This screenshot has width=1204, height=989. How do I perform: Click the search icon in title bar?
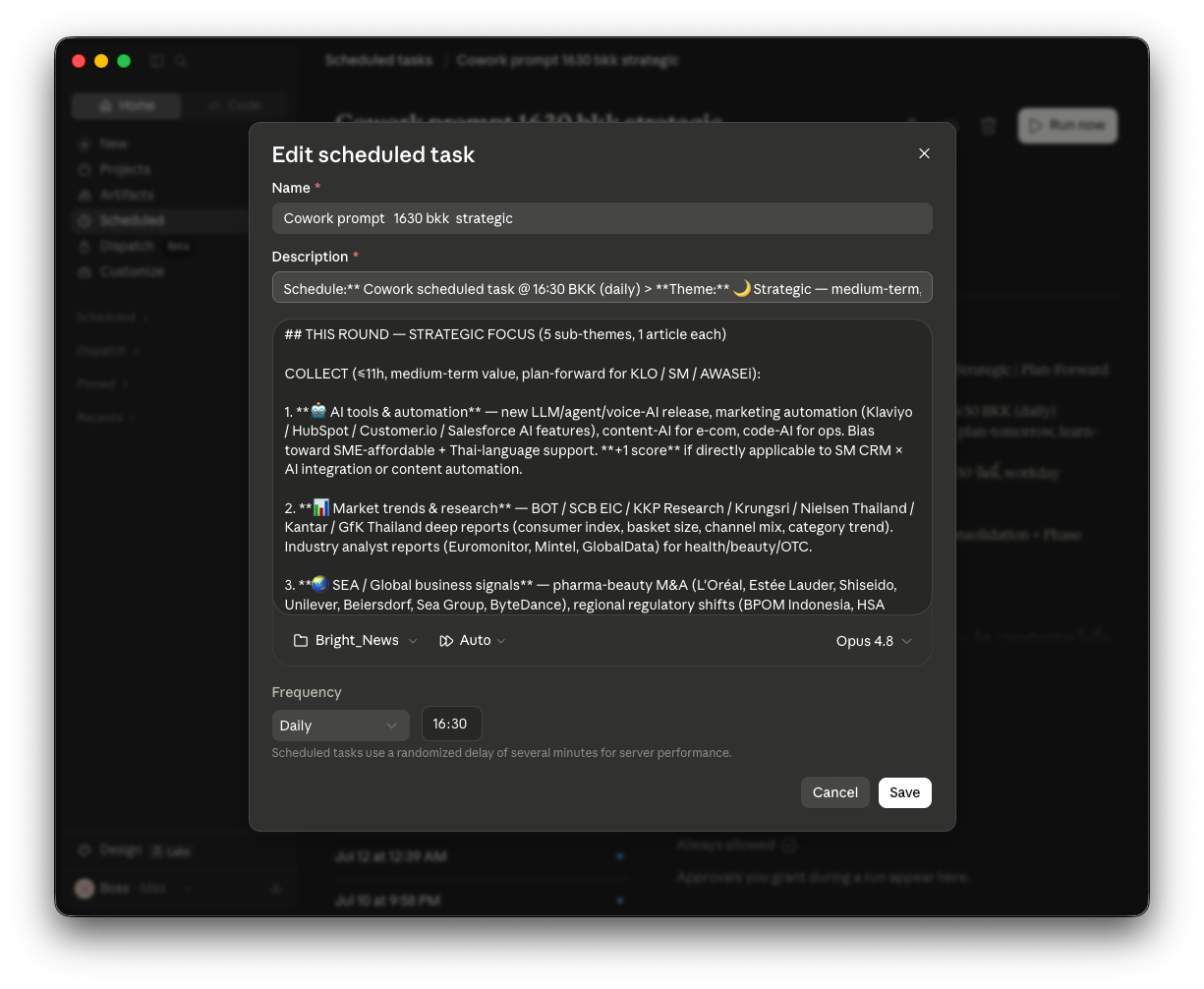[181, 61]
